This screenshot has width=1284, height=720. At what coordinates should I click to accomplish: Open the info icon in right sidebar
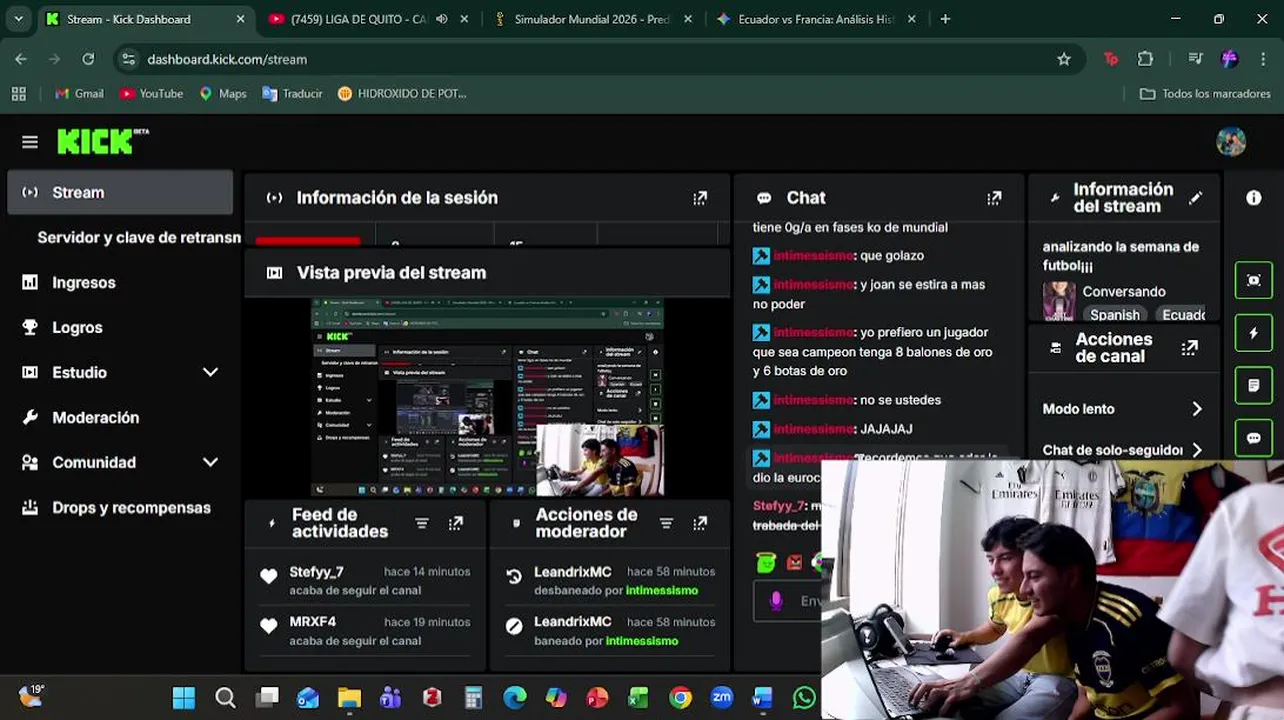point(1253,198)
